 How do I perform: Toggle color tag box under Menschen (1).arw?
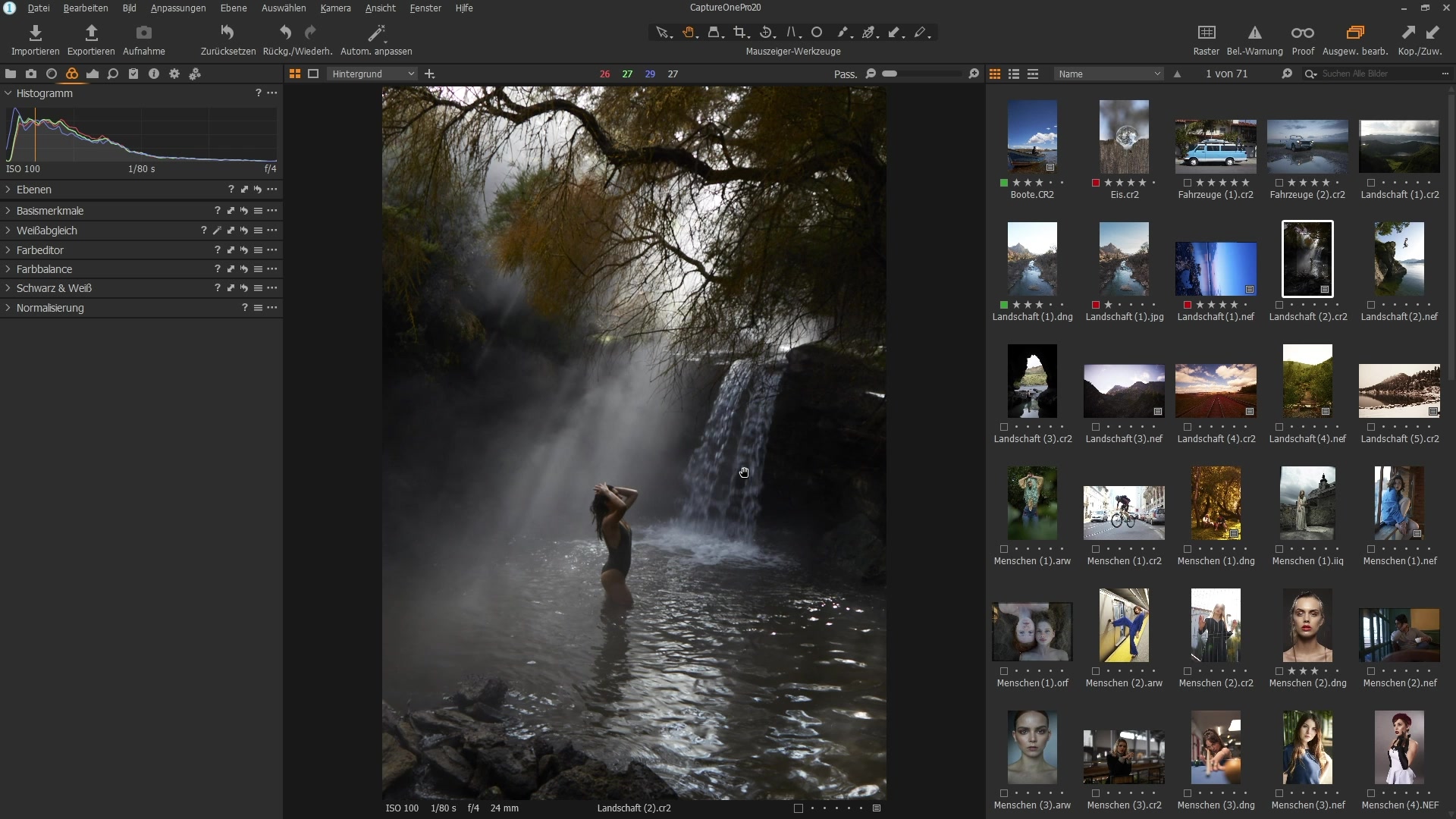(x=1004, y=549)
